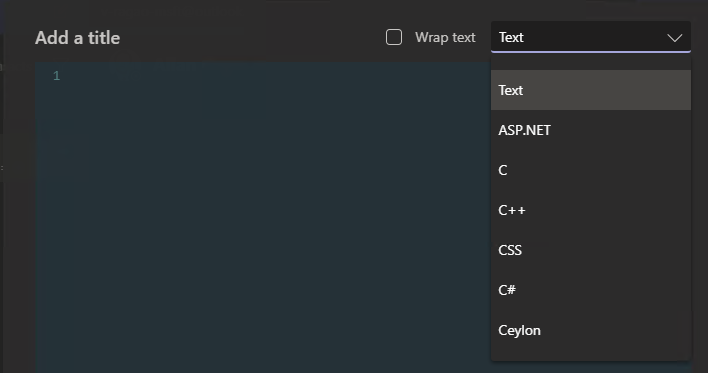The image size is (708, 373).
Task: Click line number 1 in the gutter
Action: (56, 76)
